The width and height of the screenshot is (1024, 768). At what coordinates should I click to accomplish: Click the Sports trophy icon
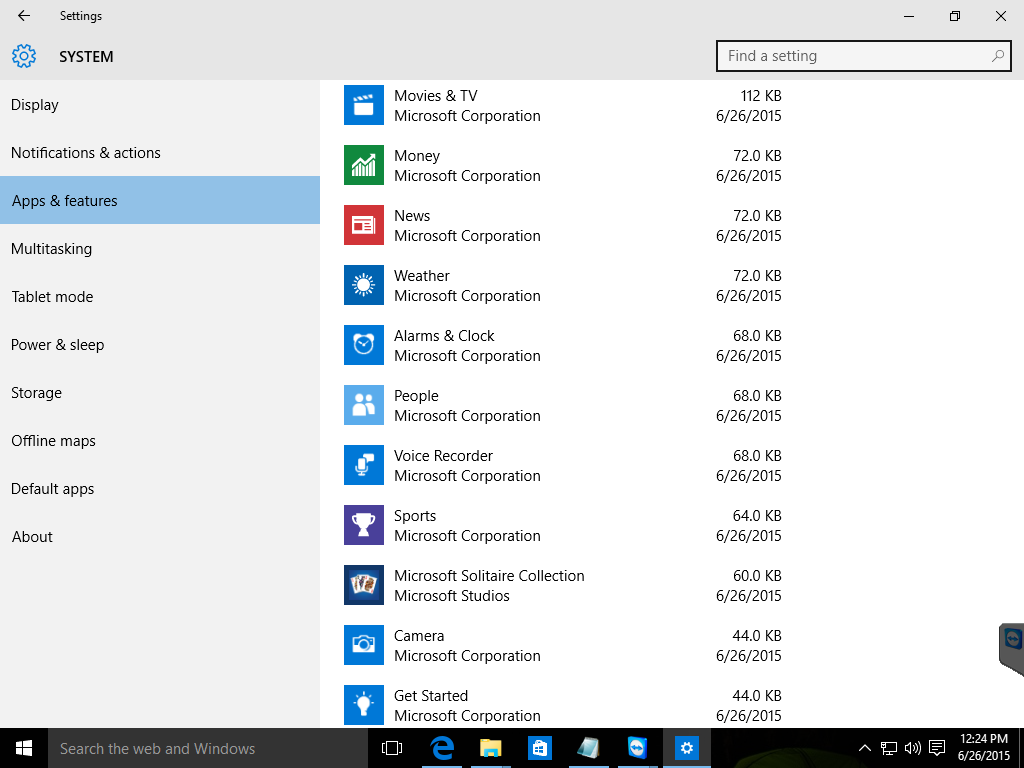(x=364, y=525)
